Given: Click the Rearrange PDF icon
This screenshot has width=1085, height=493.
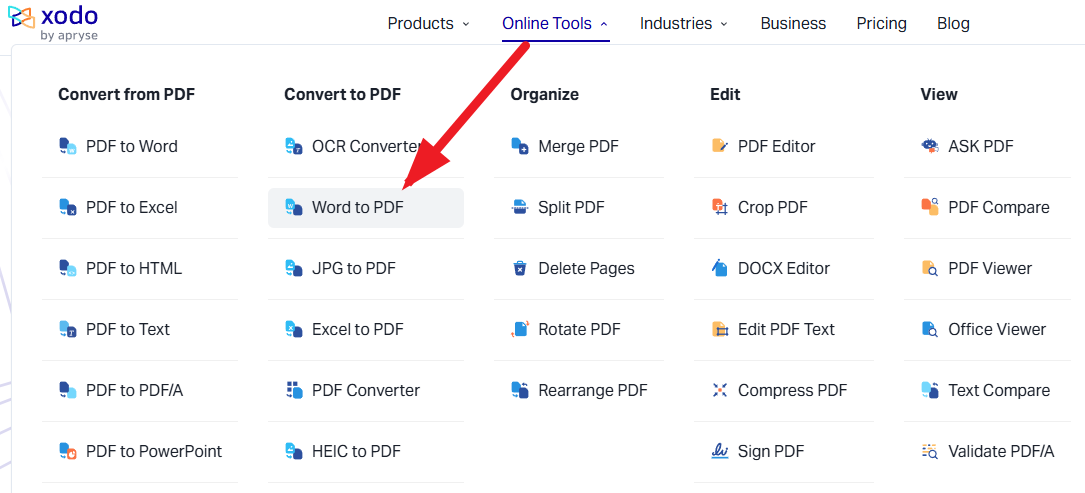Looking at the screenshot, I should click(x=520, y=390).
